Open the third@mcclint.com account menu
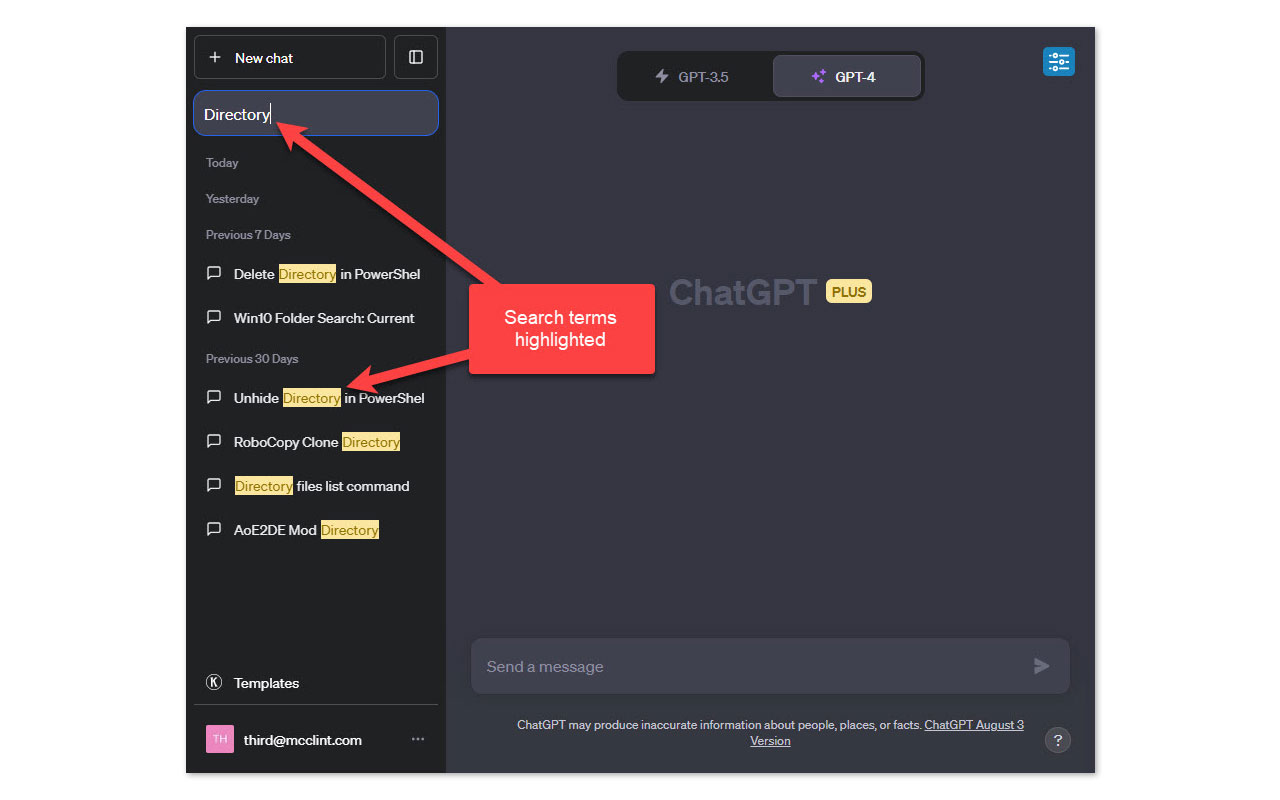 (x=316, y=739)
